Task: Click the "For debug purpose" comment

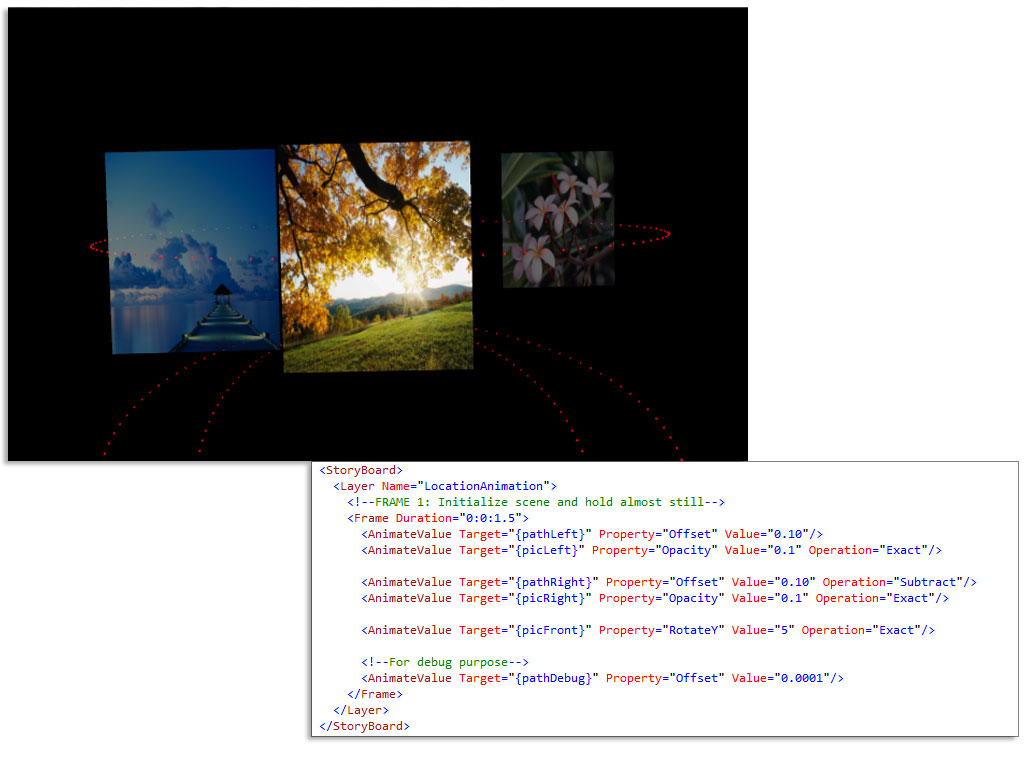Action: pyautogui.click(x=445, y=662)
